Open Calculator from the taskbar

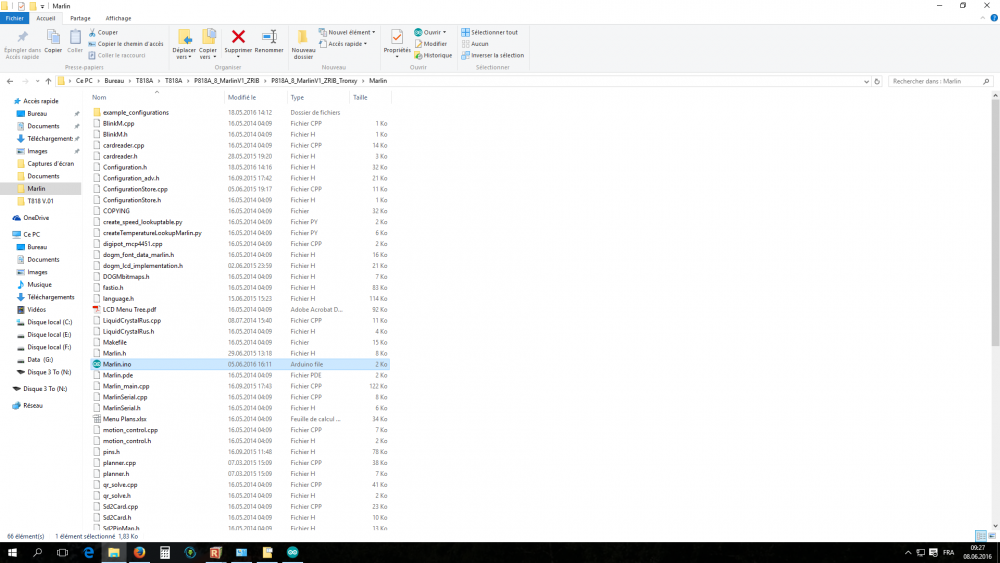click(165, 552)
